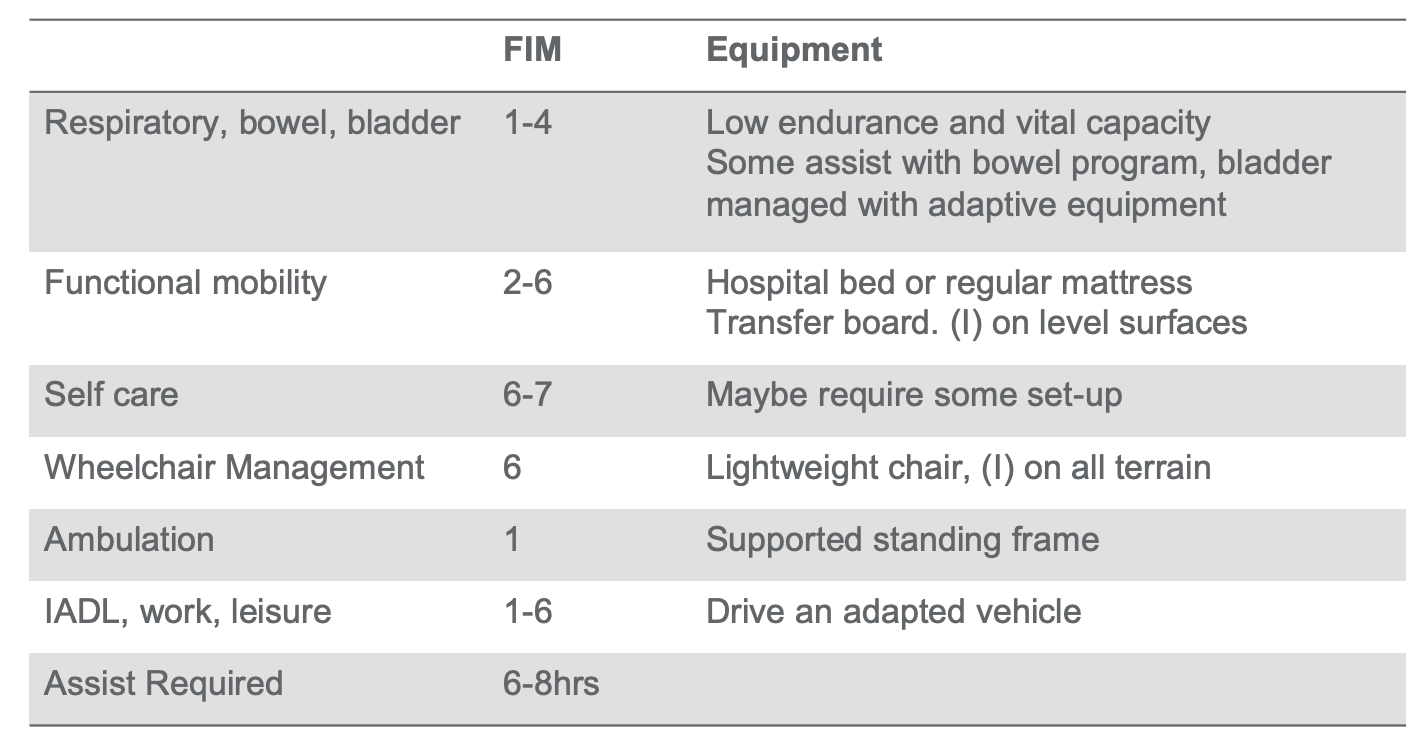The image size is (1424, 740).
Task: Select the Respiratory, bowel, bladder row label
Action: (x=253, y=123)
